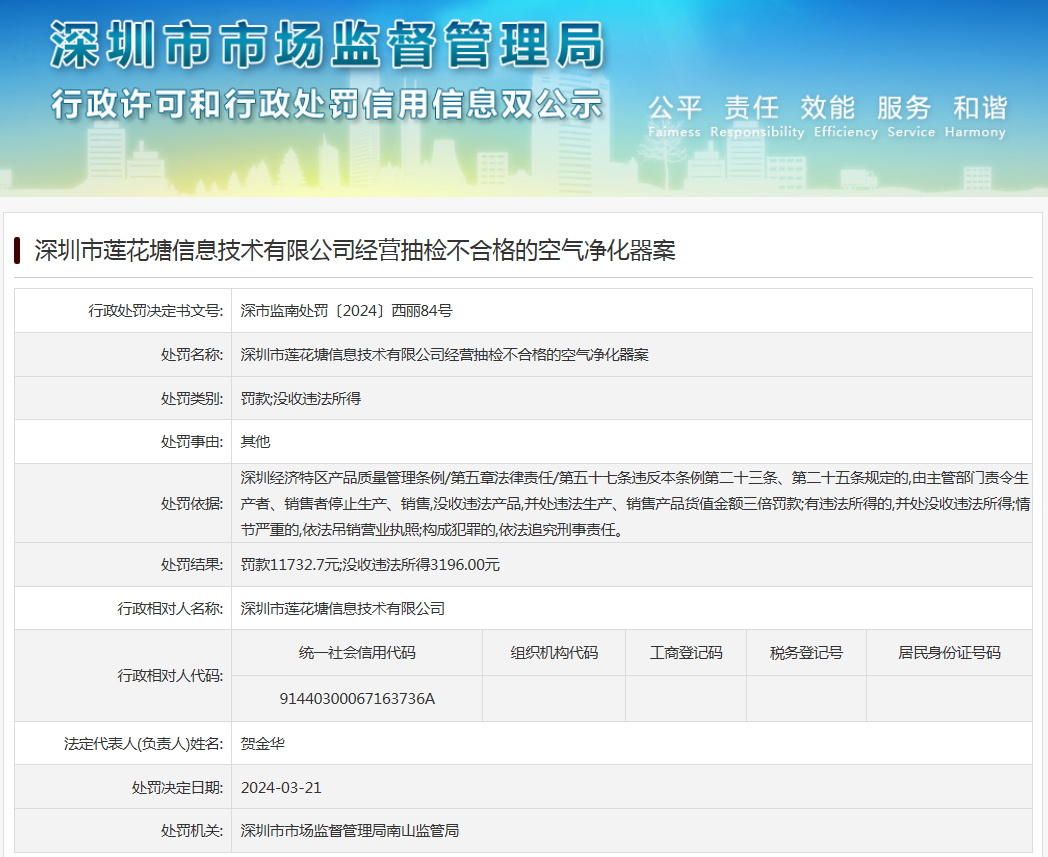Click legal representative name 贺金华
Screen dimensions: 1048x857
pos(263,744)
